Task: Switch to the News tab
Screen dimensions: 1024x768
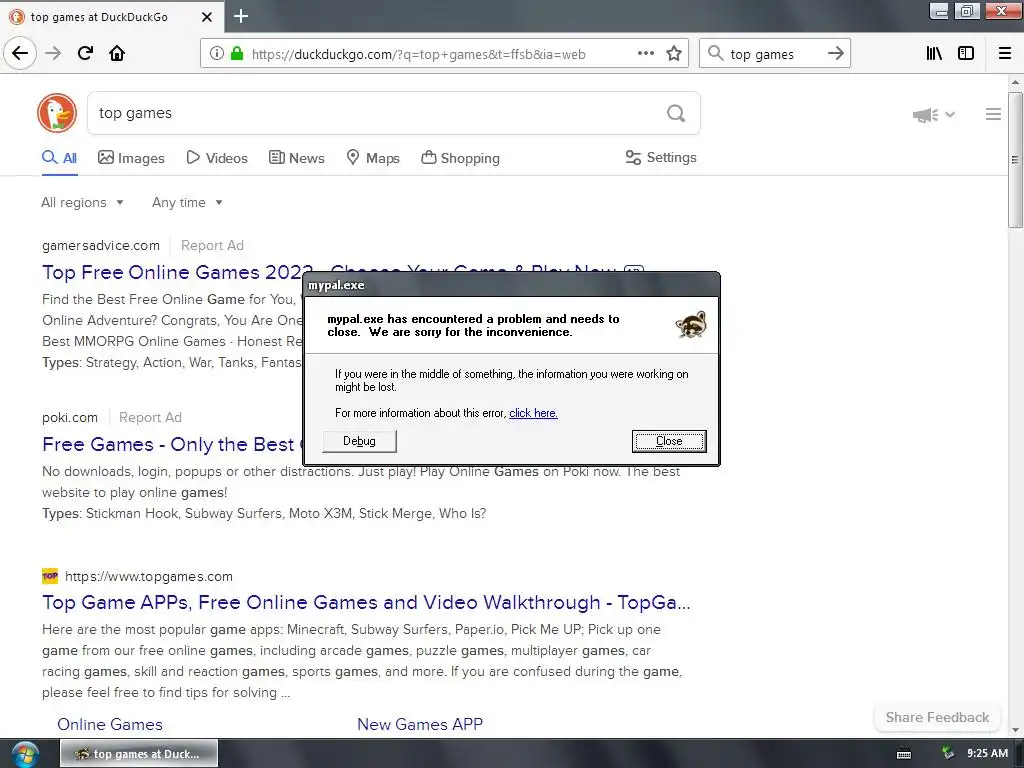Action: pos(296,158)
